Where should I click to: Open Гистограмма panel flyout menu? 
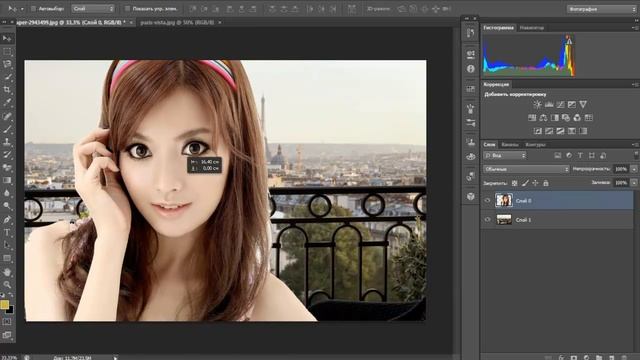tap(635, 28)
